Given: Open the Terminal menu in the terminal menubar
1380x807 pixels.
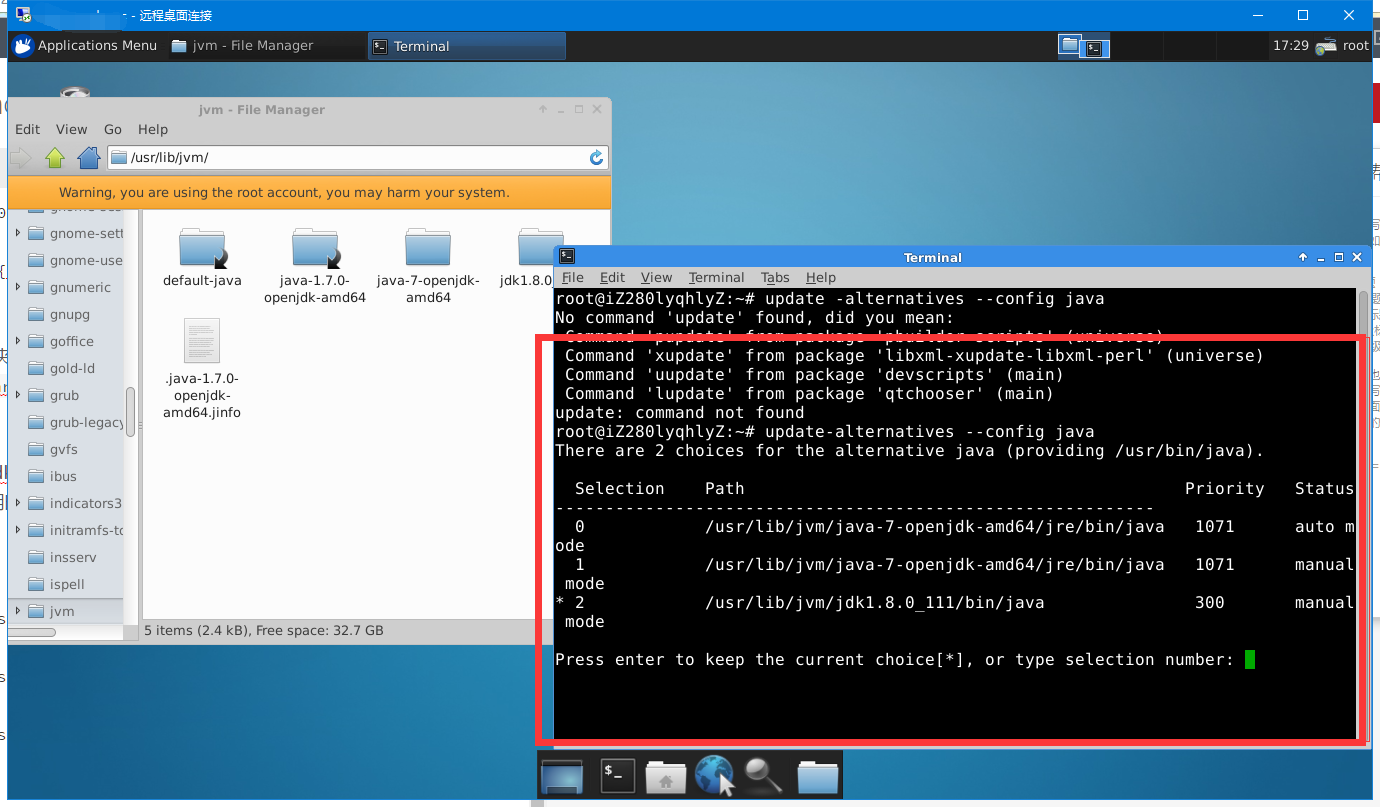Looking at the screenshot, I should pyautogui.click(x=716, y=277).
